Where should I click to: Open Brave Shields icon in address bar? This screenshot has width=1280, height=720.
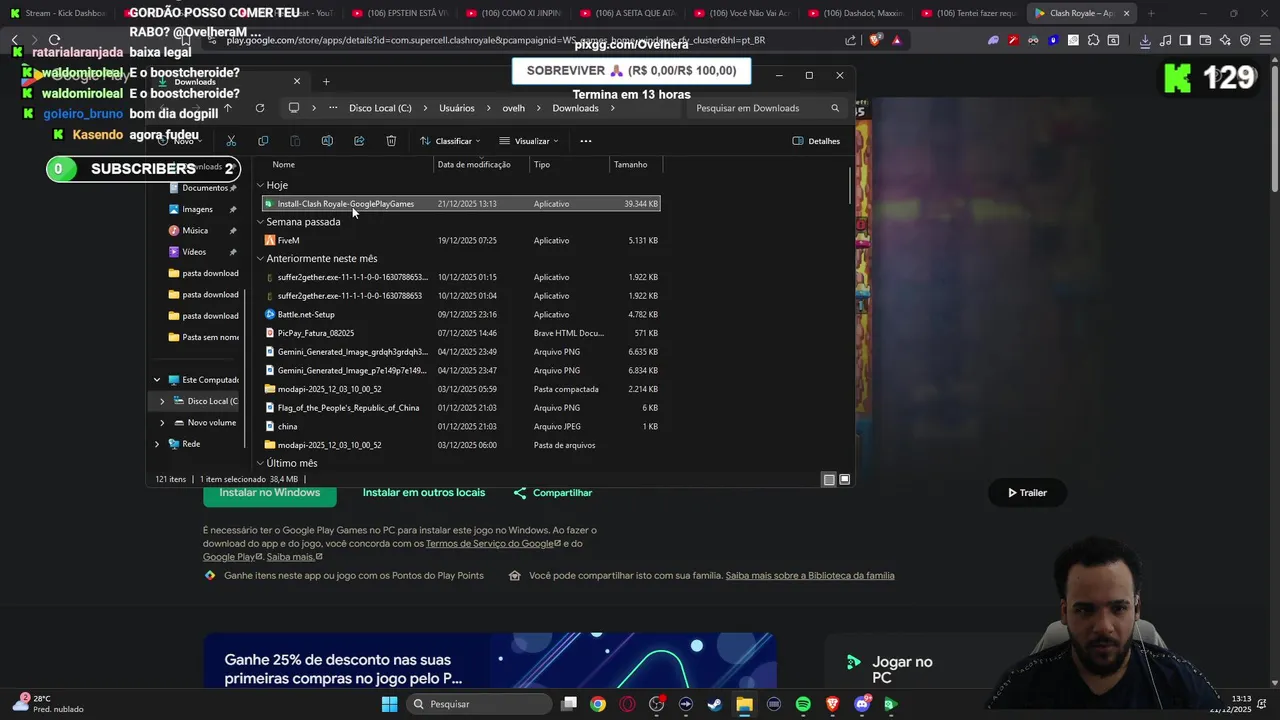coord(877,40)
